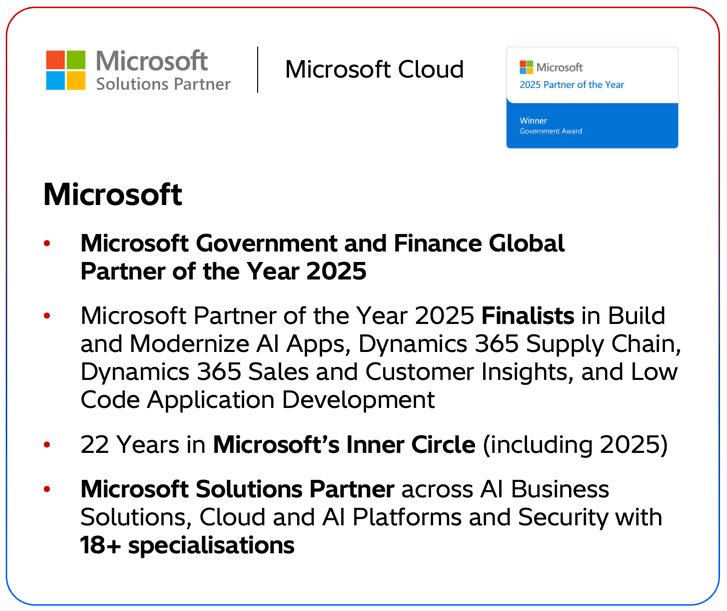Screen dimensions: 727x611
Task: Click the four-colored Microsoft Solutions Partner logo
Action: pyautogui.click(x=68, y=69)
